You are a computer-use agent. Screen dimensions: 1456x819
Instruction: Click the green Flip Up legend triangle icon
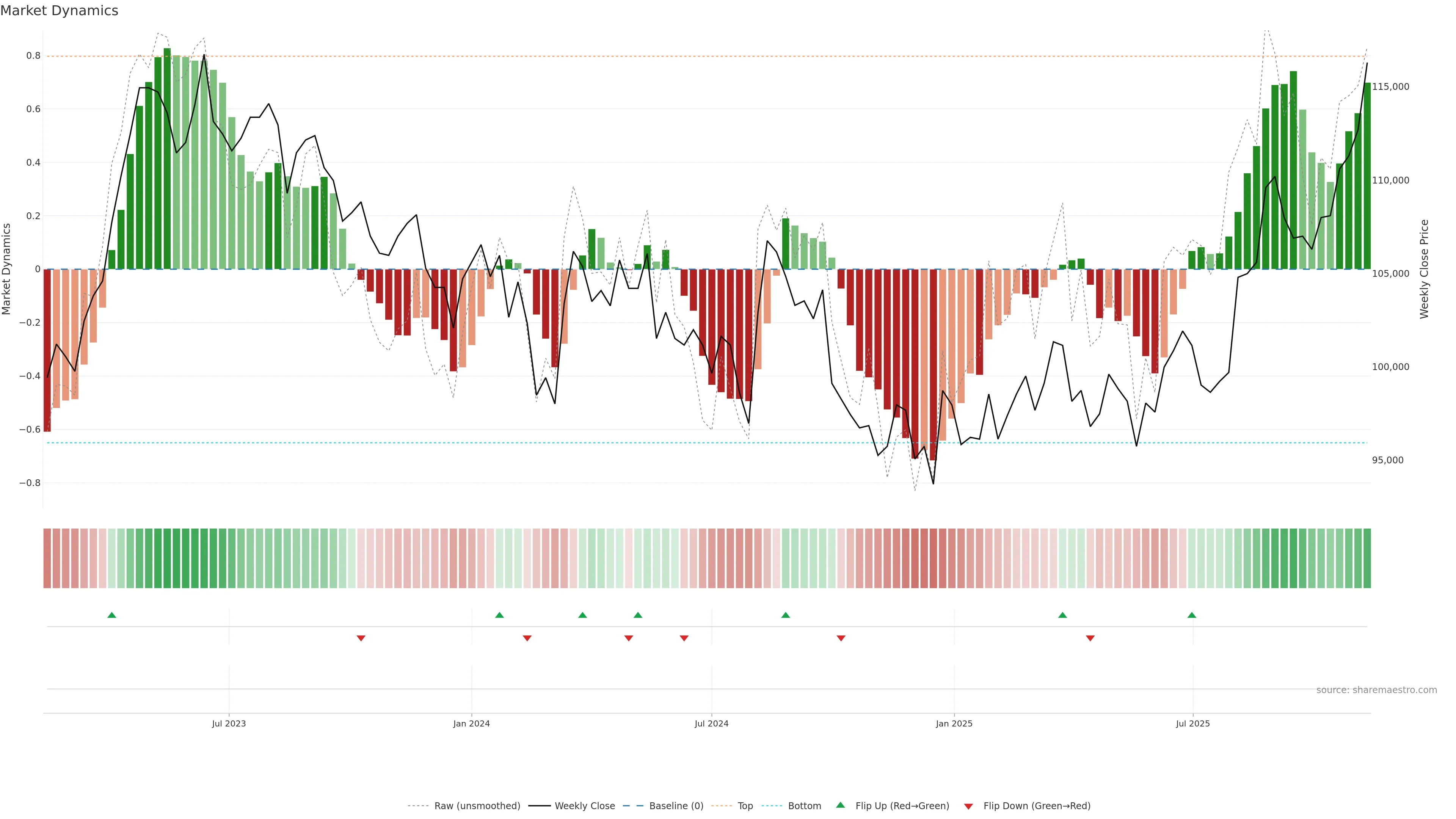(841, 805)
